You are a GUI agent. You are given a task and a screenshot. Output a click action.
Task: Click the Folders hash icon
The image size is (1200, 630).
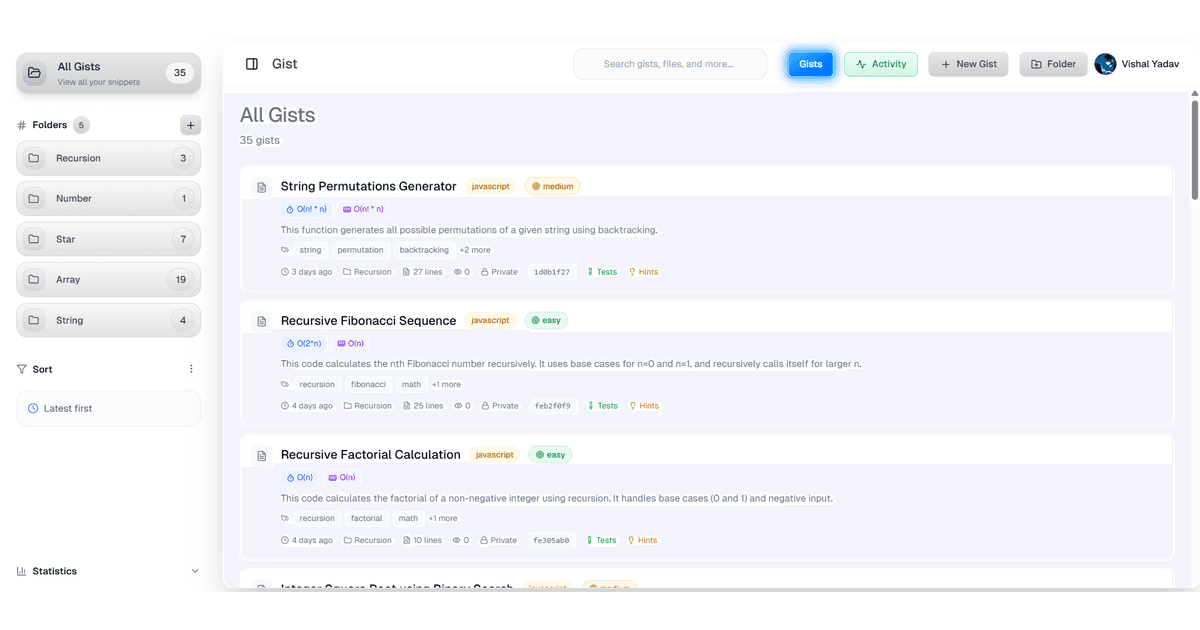(x=22, y=125)
